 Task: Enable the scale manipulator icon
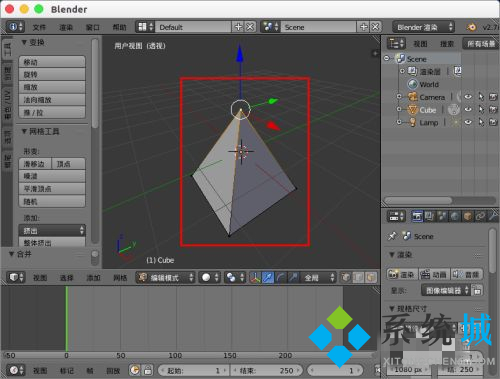[x=293, y=278]
